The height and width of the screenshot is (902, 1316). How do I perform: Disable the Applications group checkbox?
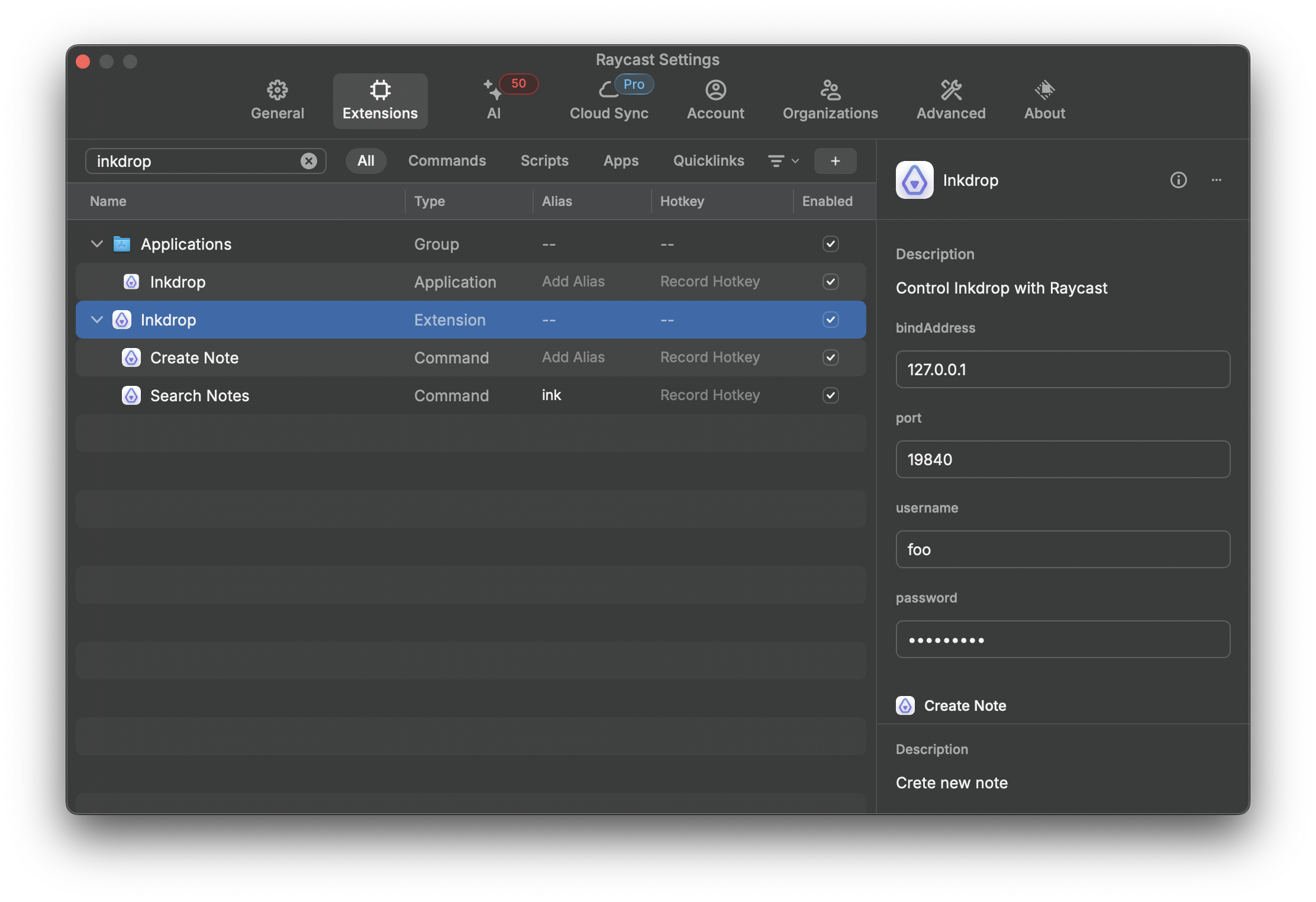(830, 244)
